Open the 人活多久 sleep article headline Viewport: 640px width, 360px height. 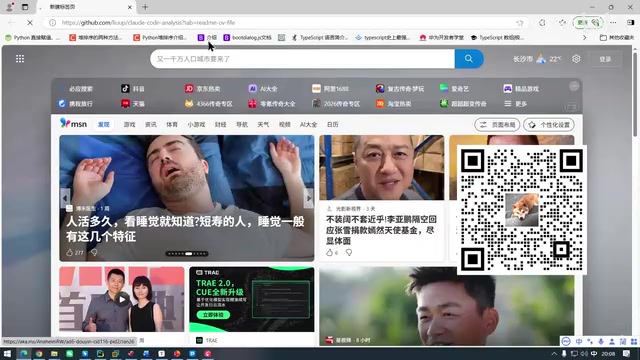pos(185,229)
